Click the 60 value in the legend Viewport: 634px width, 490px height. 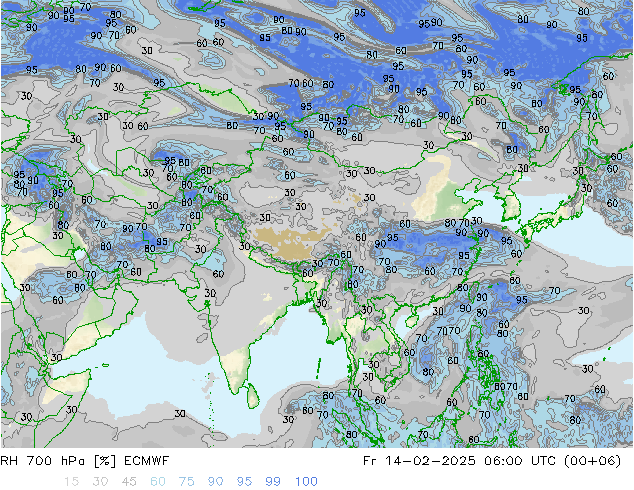coord(158,482)
